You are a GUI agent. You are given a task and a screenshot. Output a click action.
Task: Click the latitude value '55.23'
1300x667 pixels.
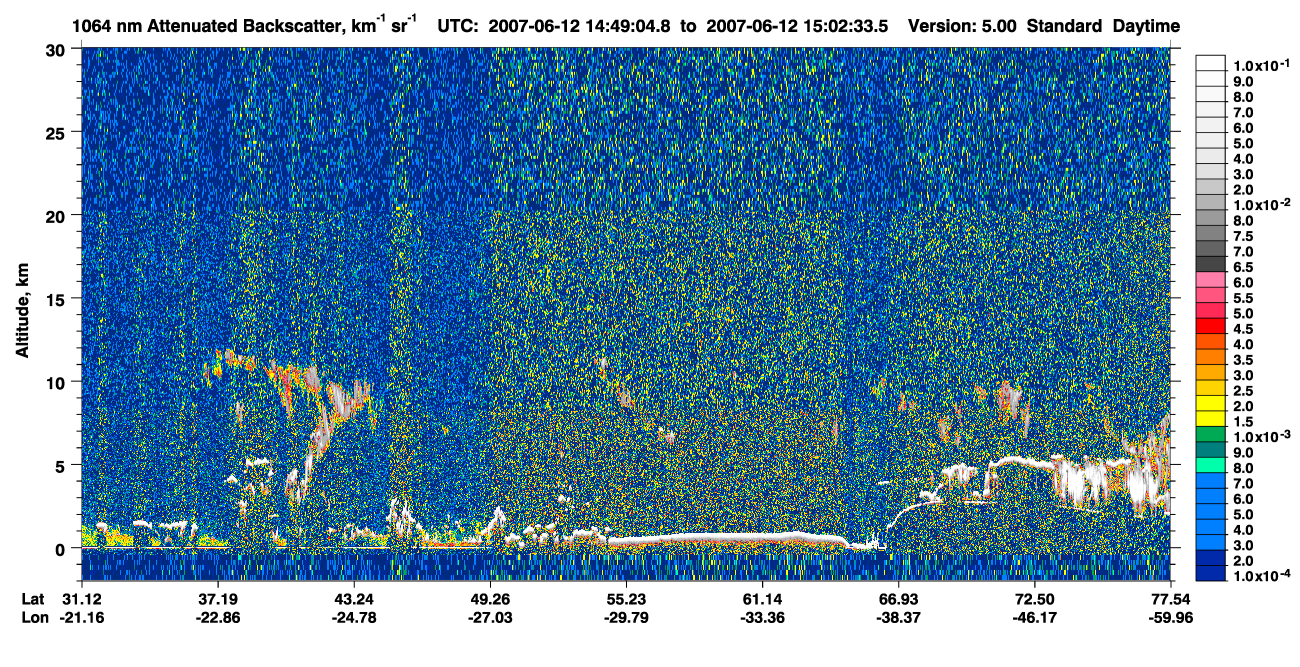pos(626,600)
